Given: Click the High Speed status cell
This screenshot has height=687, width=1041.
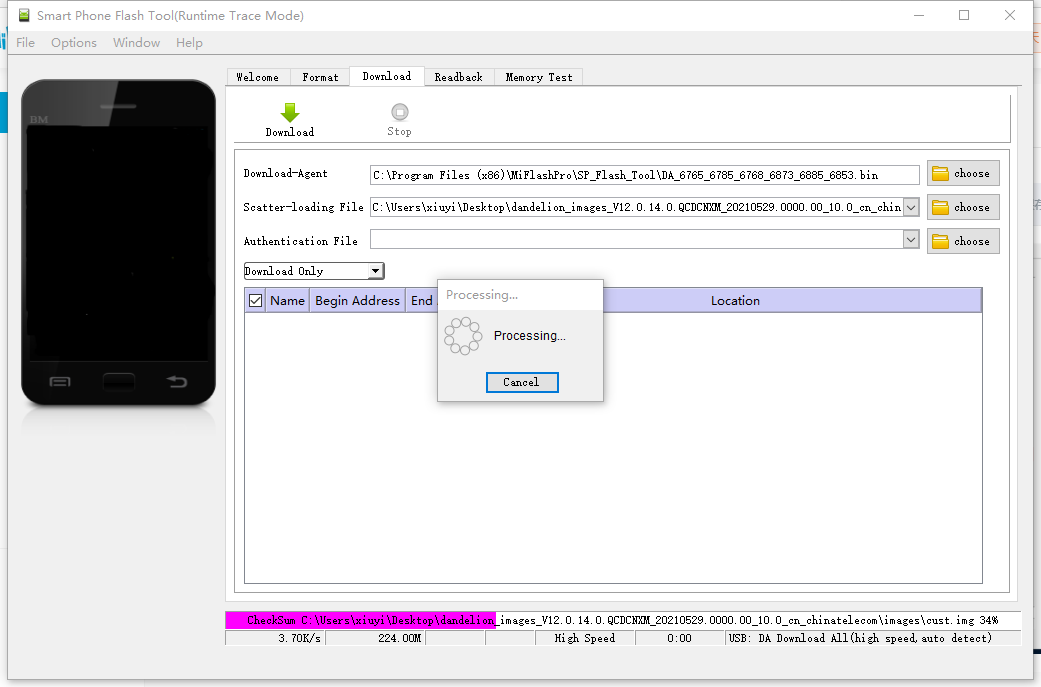Looking at the screenshot, I should pos(585,638).
